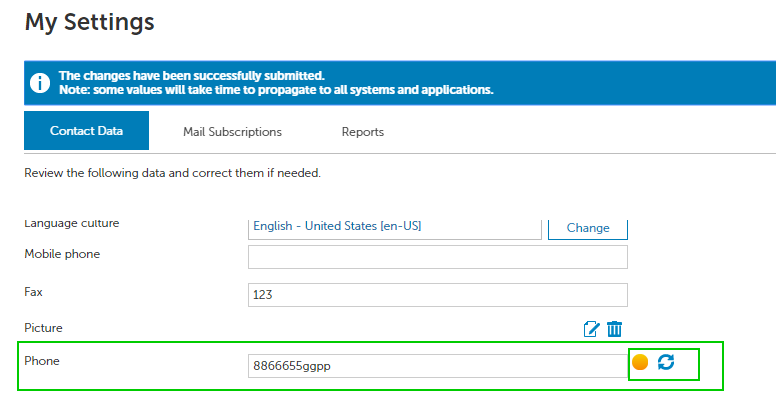Click into the Fax field containing 123
Screen dimensions: 776x417
[x=438, y=295]
